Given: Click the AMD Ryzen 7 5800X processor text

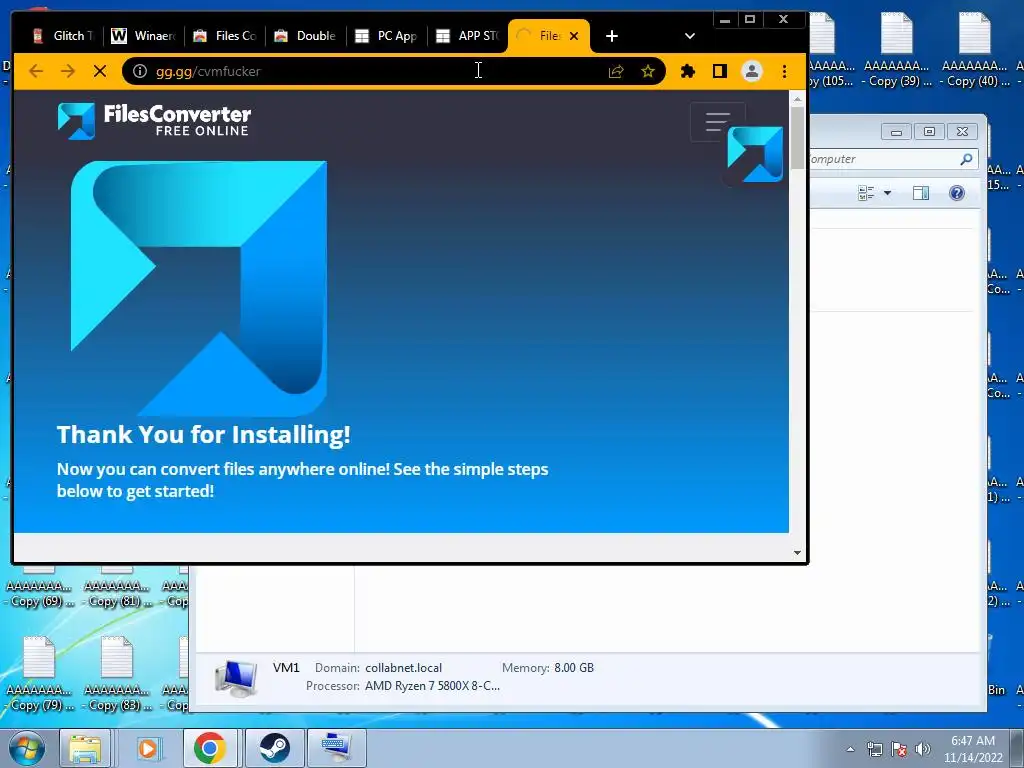Looking at the screenshot, I should pos(432,686).
